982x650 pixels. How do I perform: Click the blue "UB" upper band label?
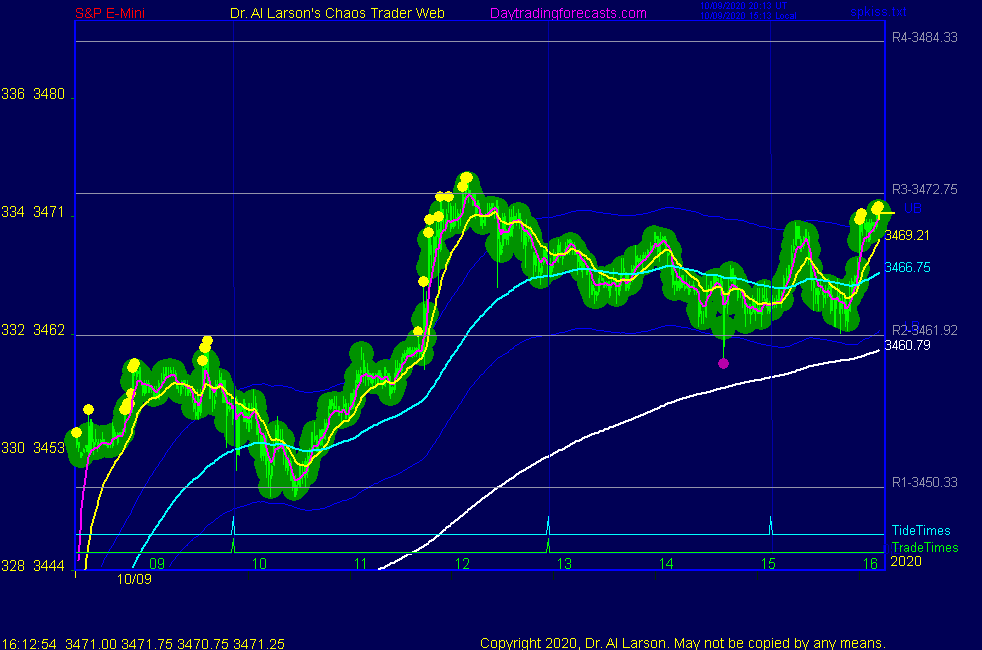pyautogui.click(x=912, y=208)
